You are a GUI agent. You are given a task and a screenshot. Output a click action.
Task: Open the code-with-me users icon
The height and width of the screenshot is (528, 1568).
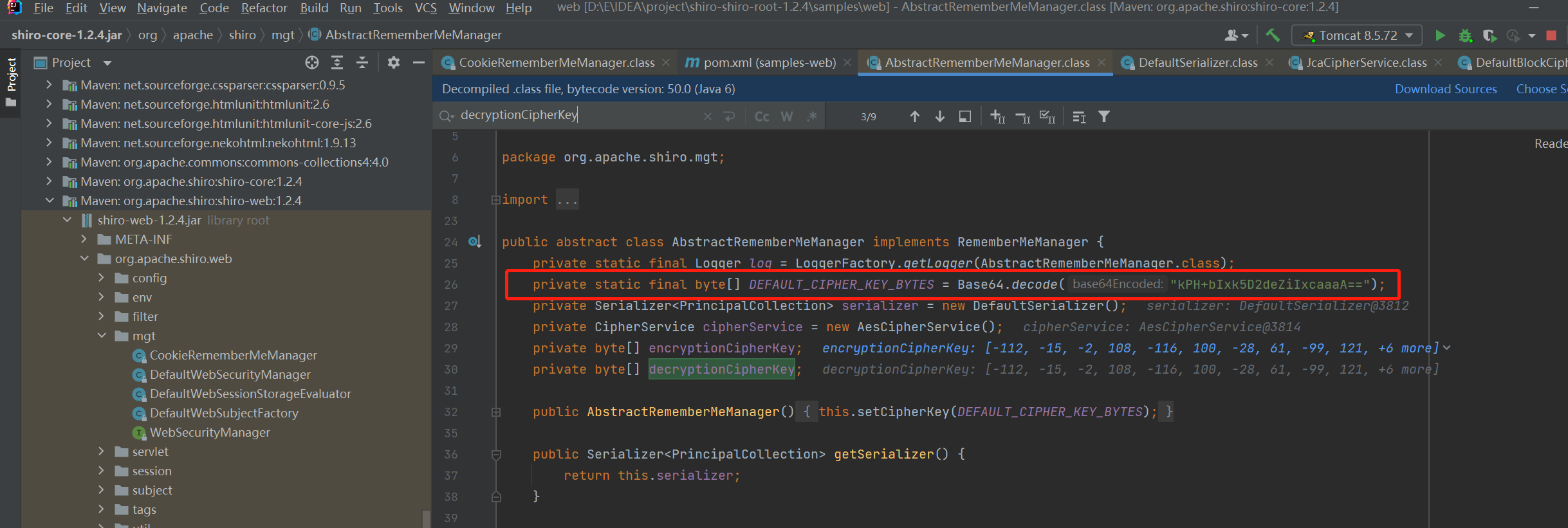(1236, 35)
